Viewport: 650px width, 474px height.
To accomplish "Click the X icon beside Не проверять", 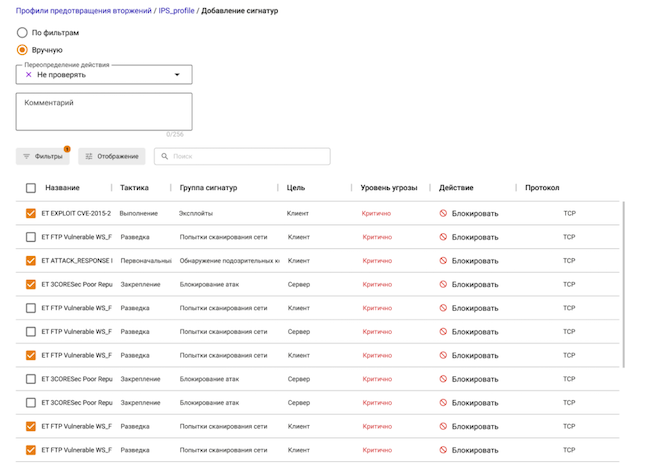I will point(28,74).
